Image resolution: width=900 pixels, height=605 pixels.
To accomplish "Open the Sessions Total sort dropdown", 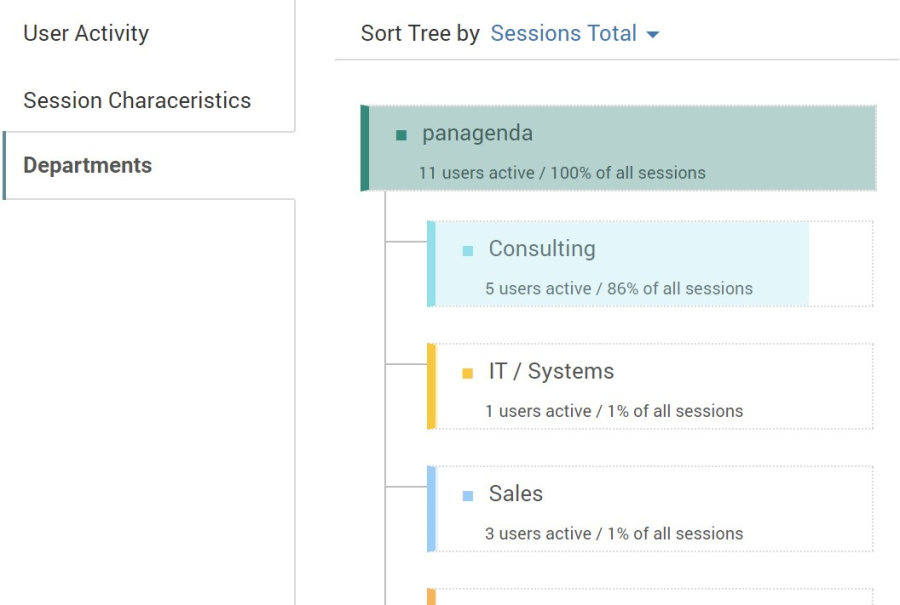I will [564, 33].
